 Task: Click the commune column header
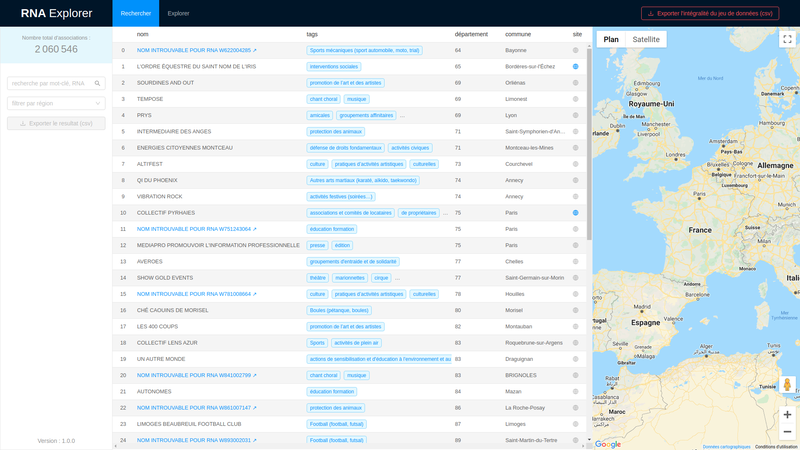[x=518, y=34]
